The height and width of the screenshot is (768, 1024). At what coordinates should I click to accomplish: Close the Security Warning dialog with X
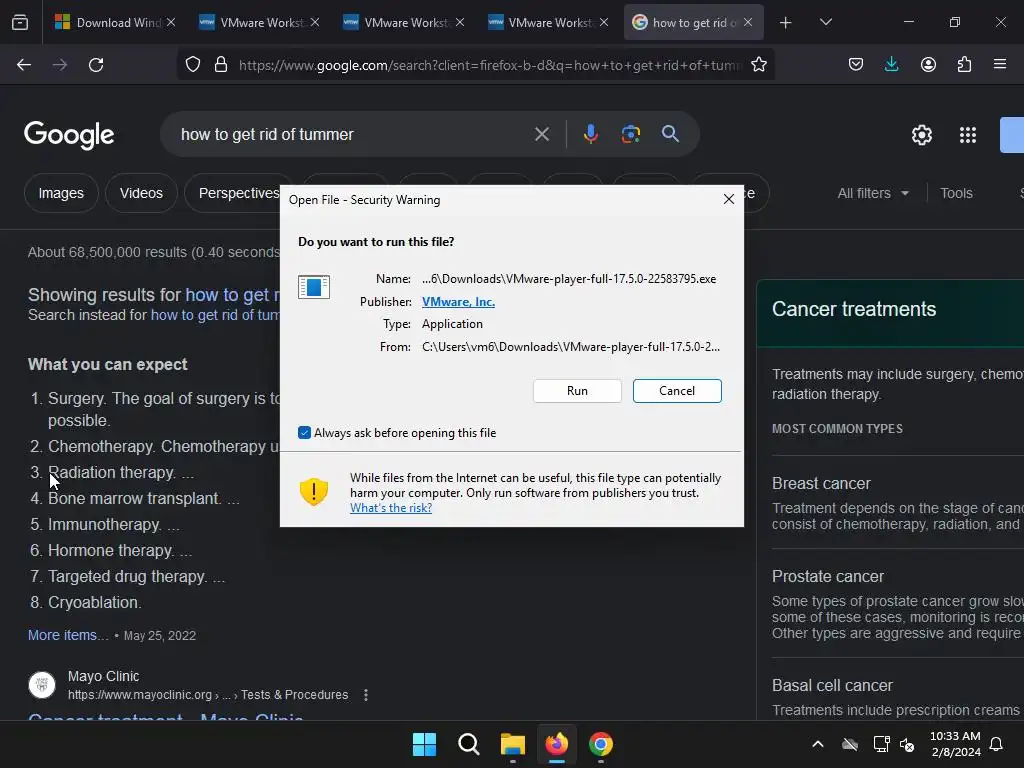[729, 199]
